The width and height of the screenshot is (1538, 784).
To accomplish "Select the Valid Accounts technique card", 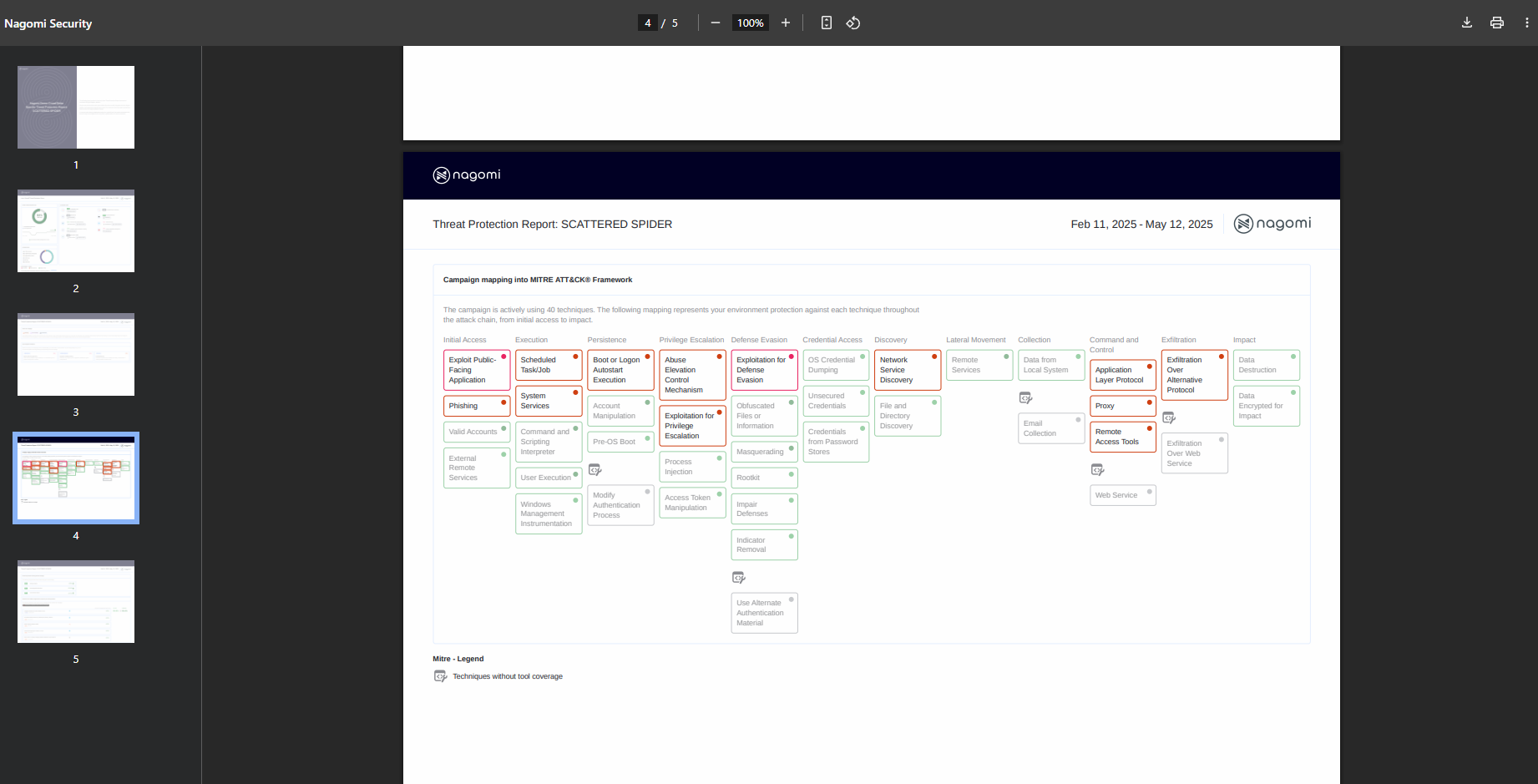I will pyautogui.click(x=477, y=432).
